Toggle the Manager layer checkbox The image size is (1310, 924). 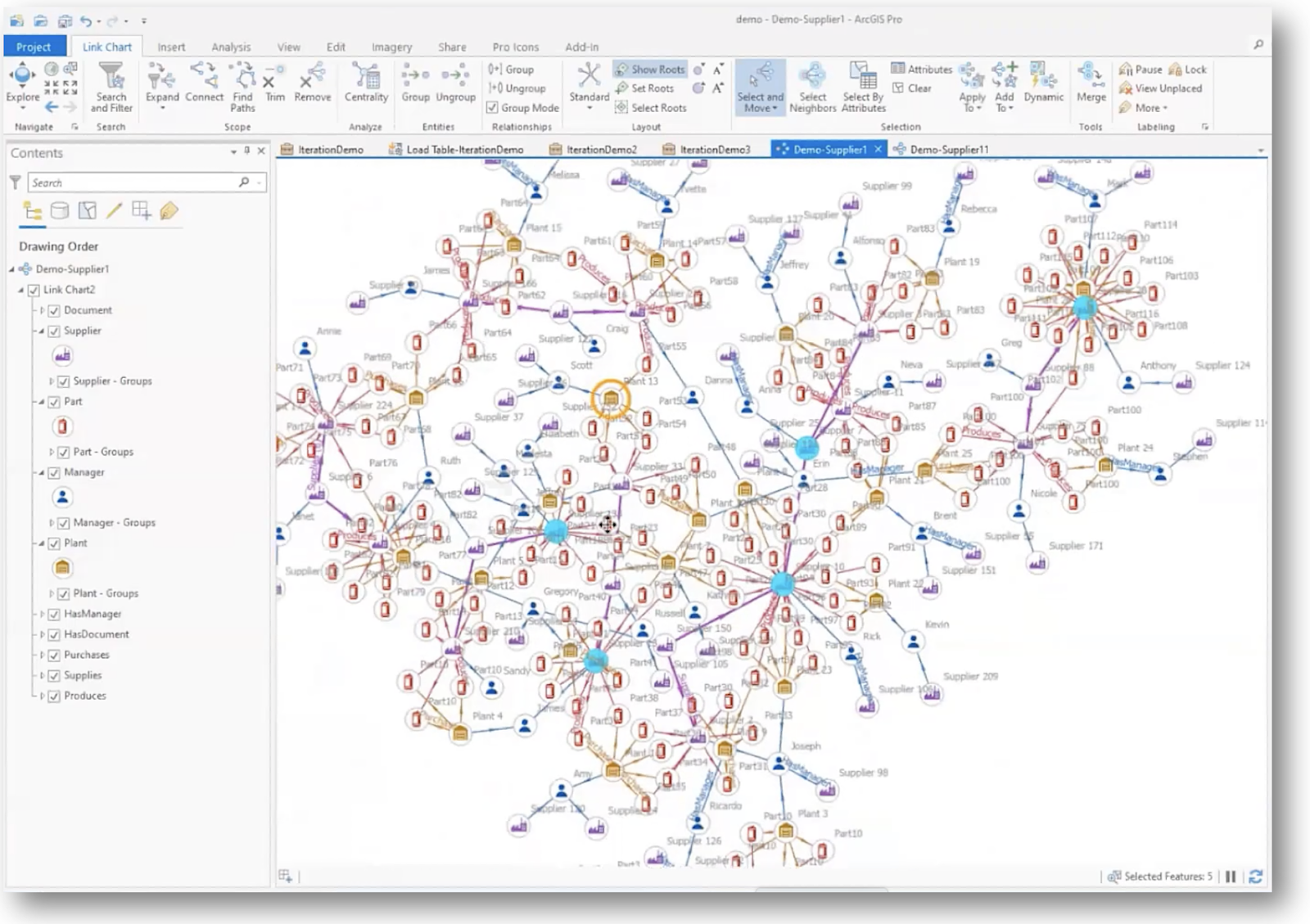[54, 472]
